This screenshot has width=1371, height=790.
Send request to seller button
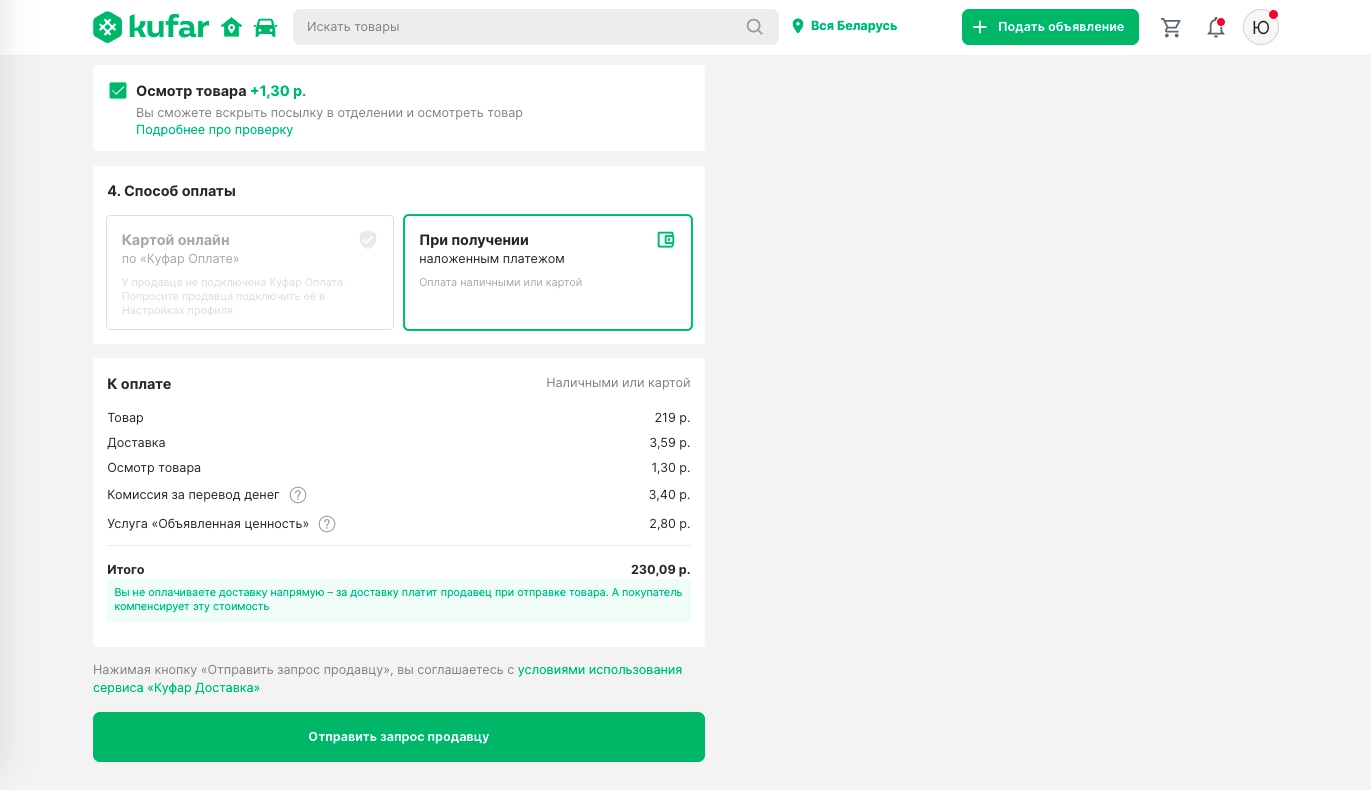coord(398,737)
